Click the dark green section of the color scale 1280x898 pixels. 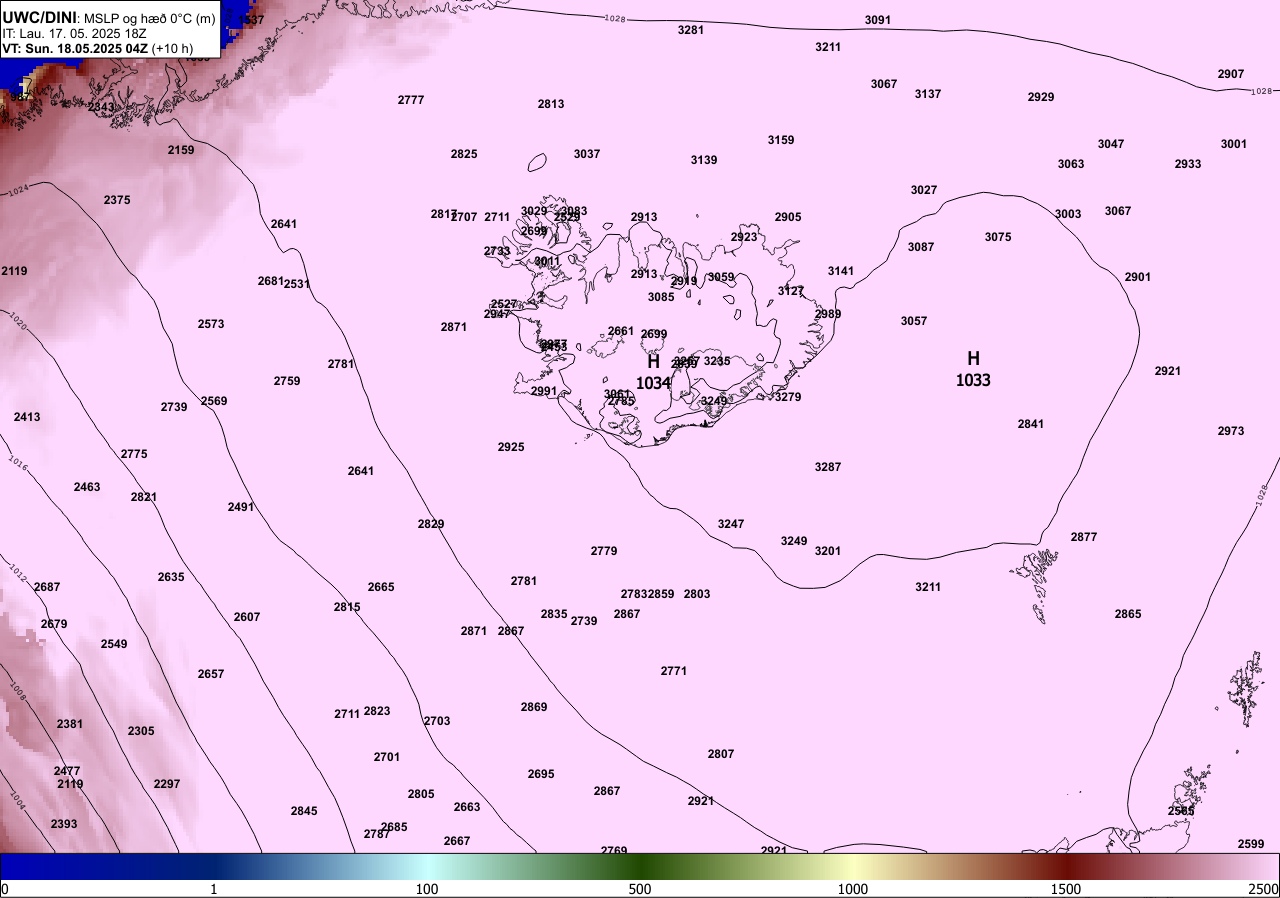coord(640,866)
